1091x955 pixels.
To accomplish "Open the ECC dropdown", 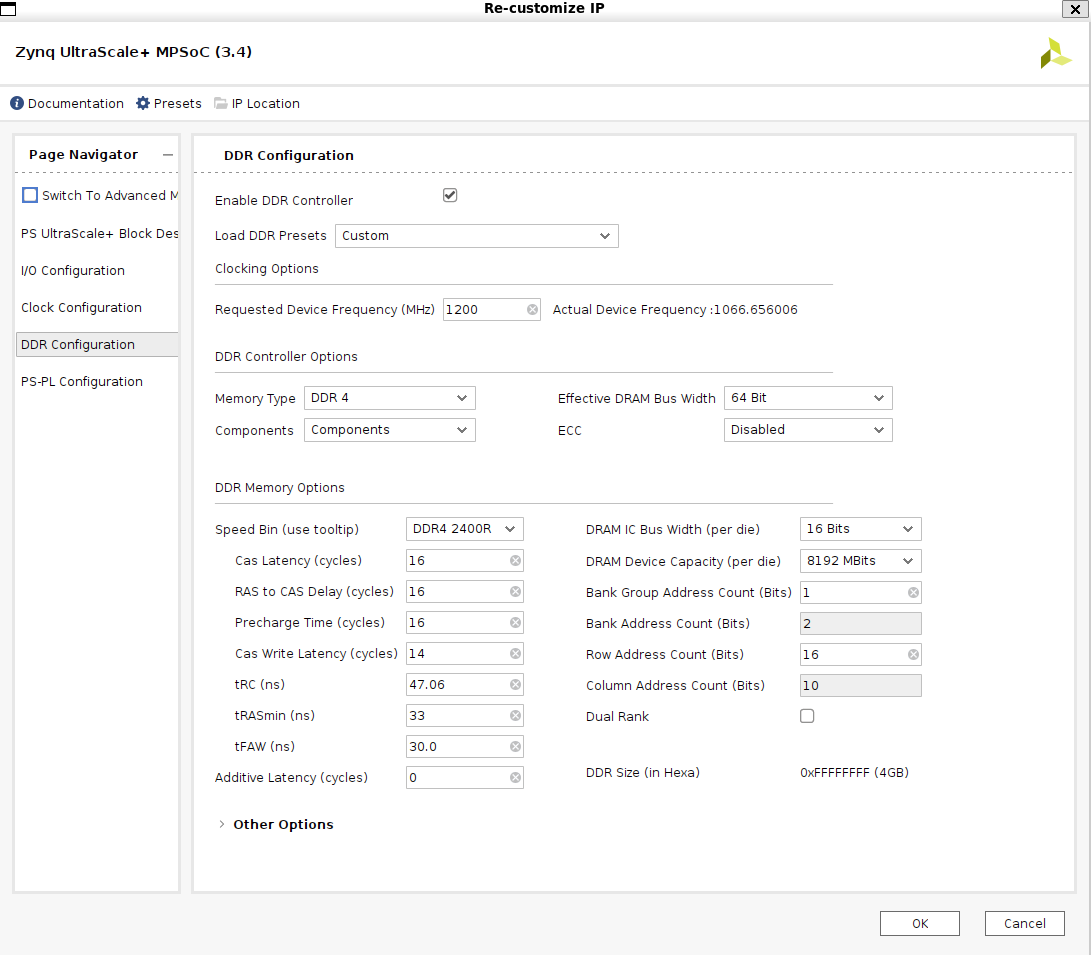I will point(808,430).
